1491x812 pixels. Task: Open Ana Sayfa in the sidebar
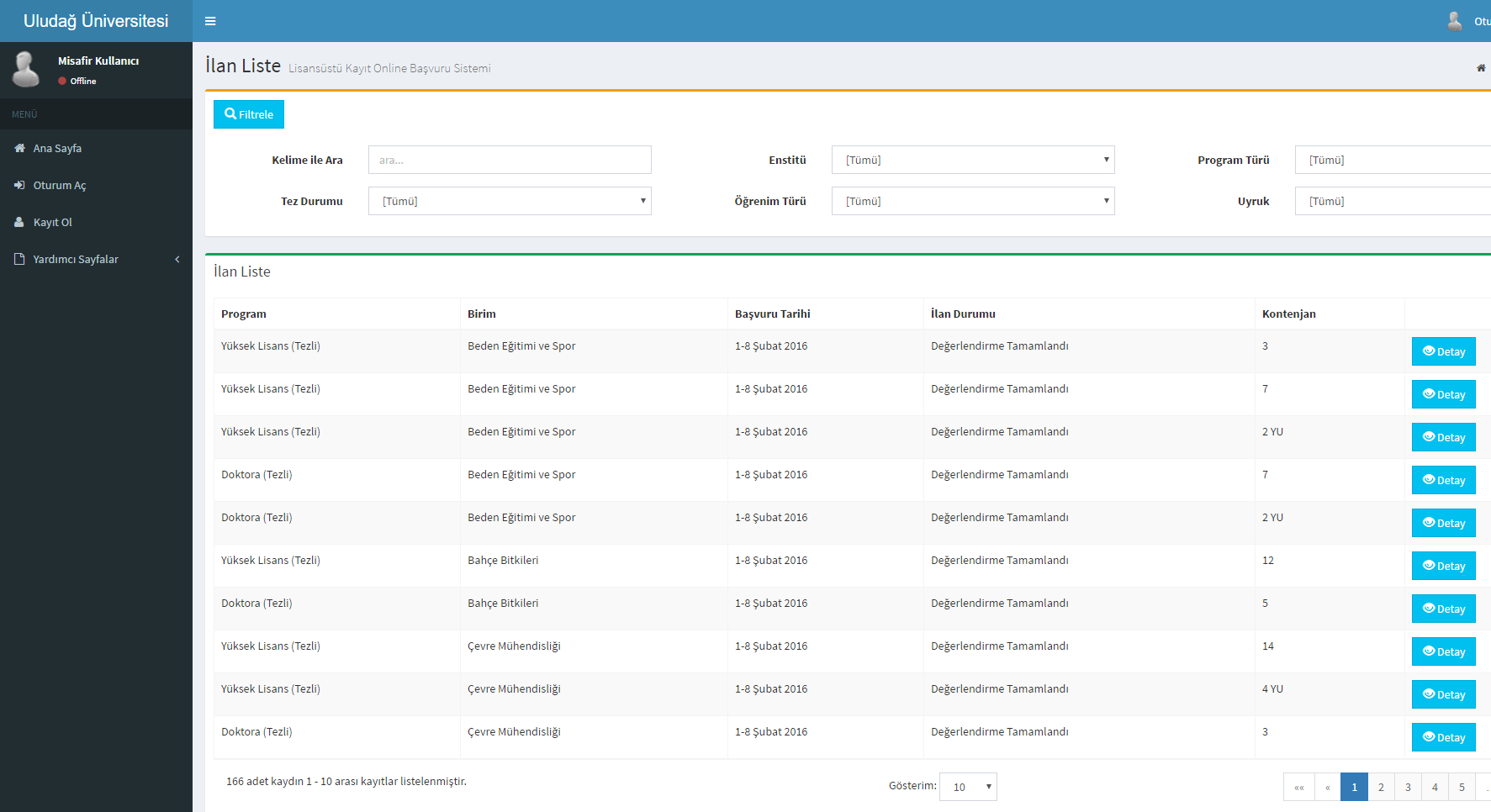click(x=96, y=148)
